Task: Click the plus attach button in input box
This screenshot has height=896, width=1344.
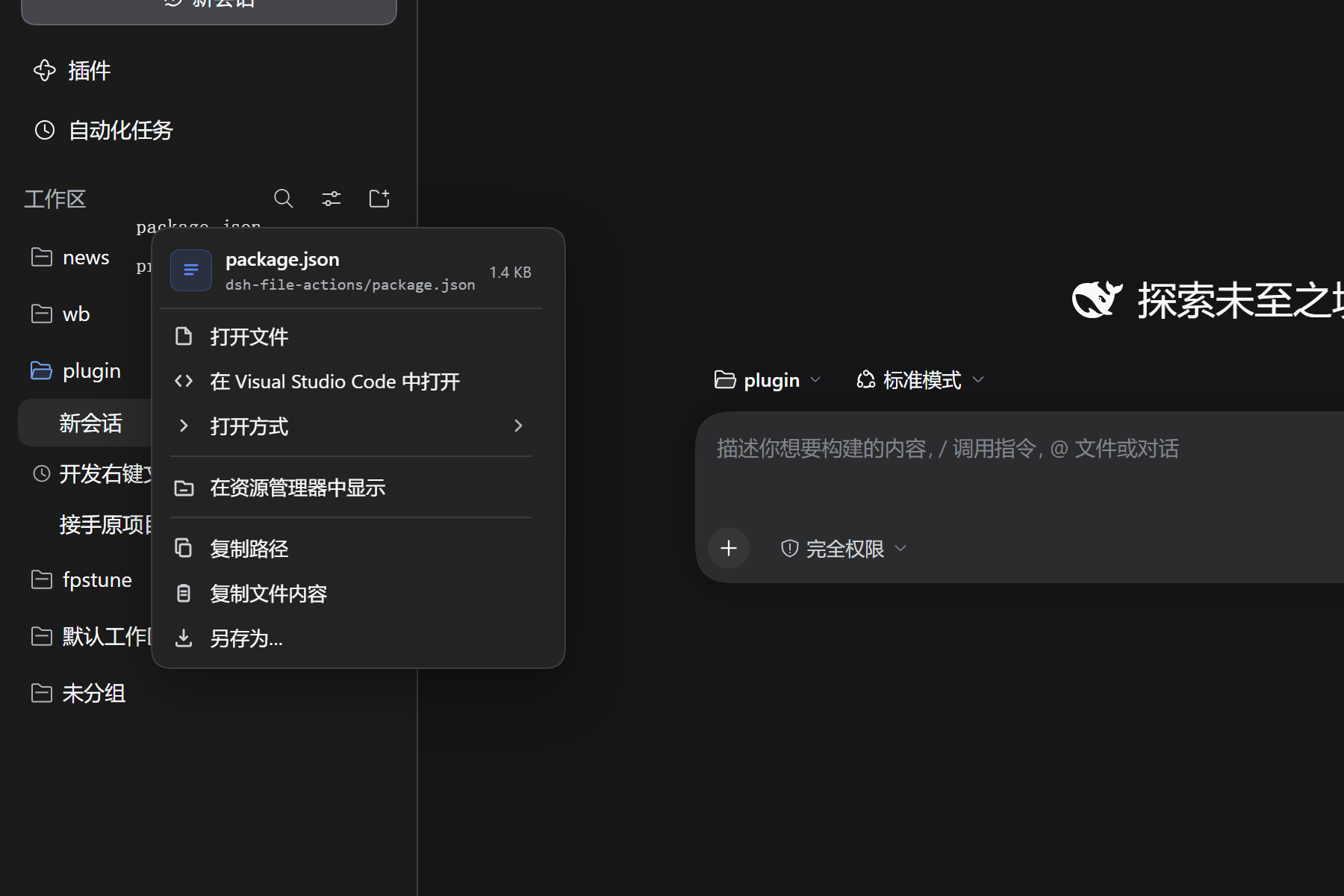Action: [729, 549]
